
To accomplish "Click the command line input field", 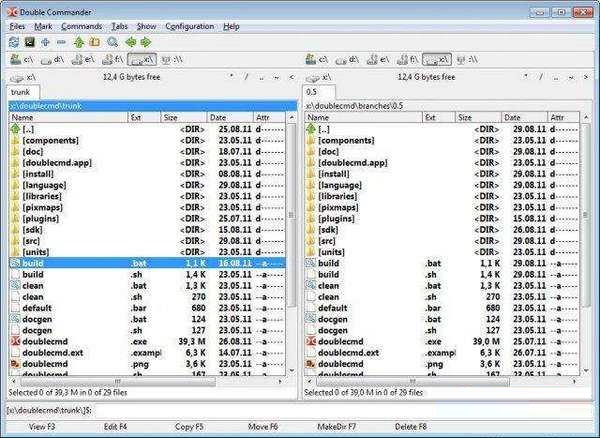I will 342,410.
